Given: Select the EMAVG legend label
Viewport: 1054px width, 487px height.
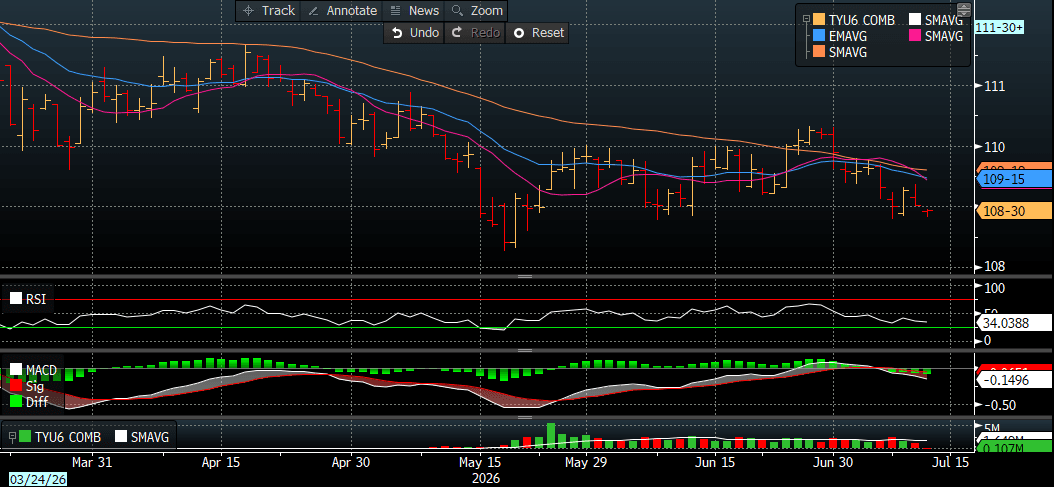Looking at the screenshot, I should tap(848, 36).
